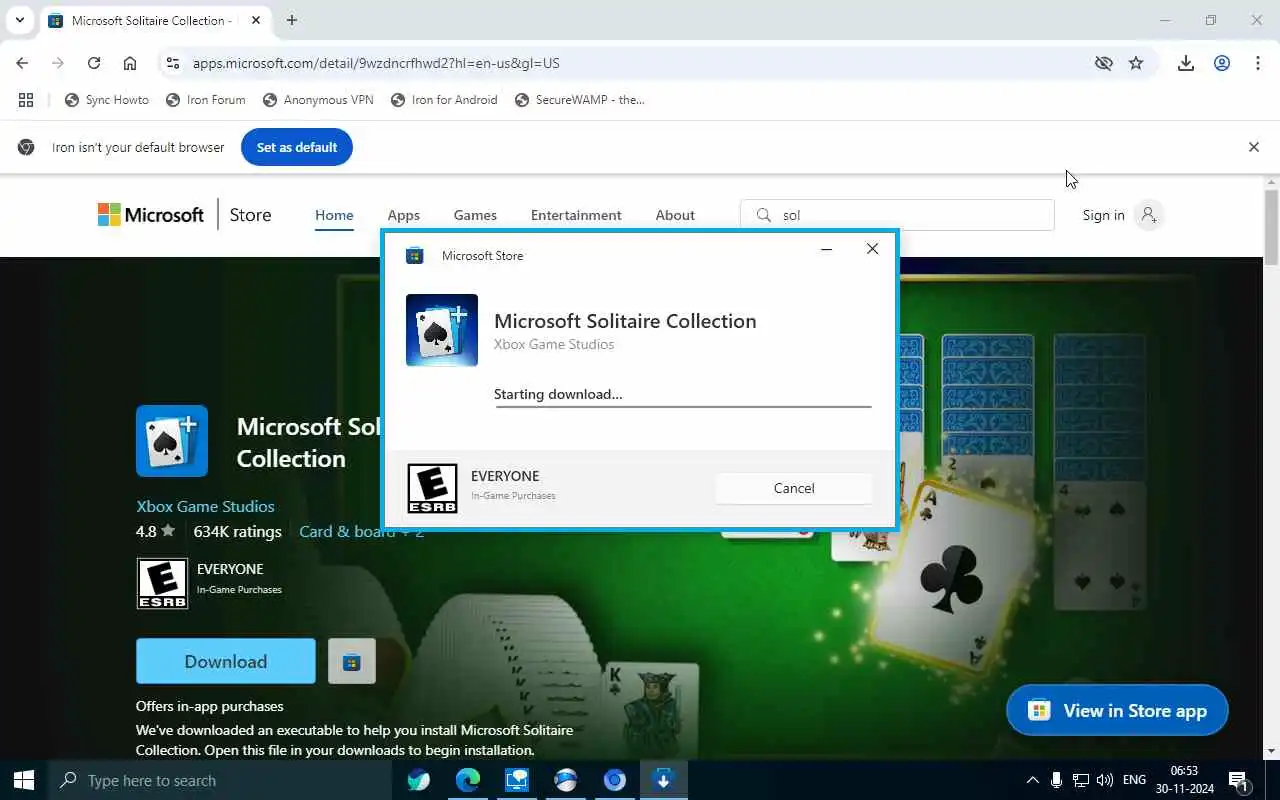Click the store search field

897,215
